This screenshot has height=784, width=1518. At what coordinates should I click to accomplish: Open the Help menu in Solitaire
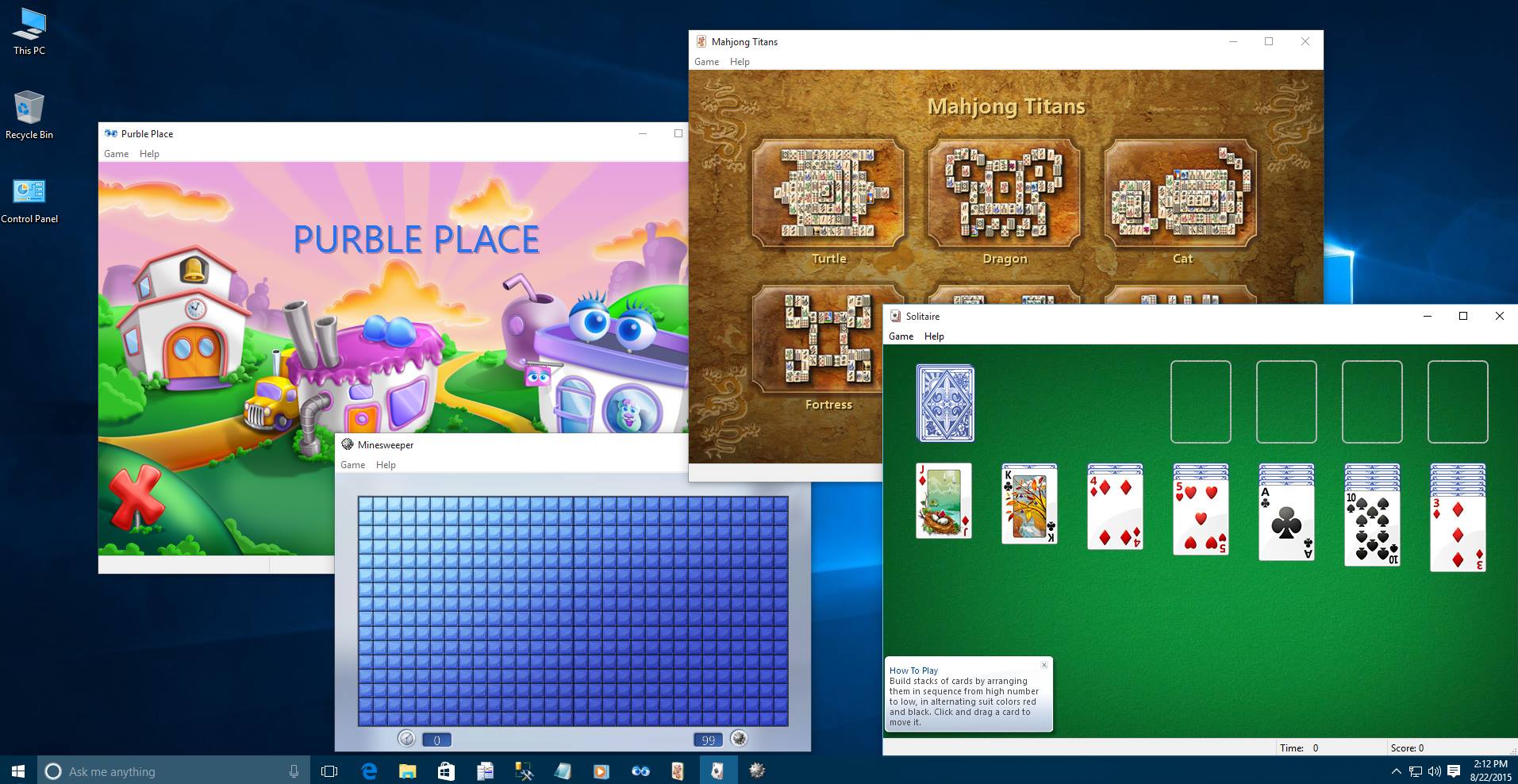[x=934, y=336]
